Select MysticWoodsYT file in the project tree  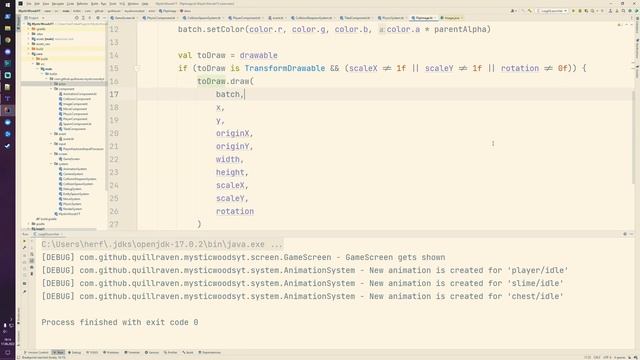tap(67, 213)
